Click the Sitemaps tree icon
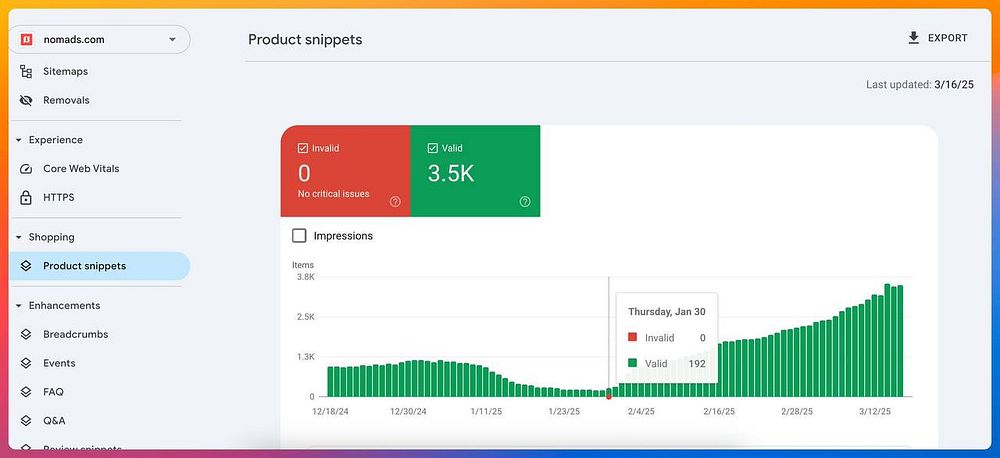1000x458 pixels. (26, 71)
